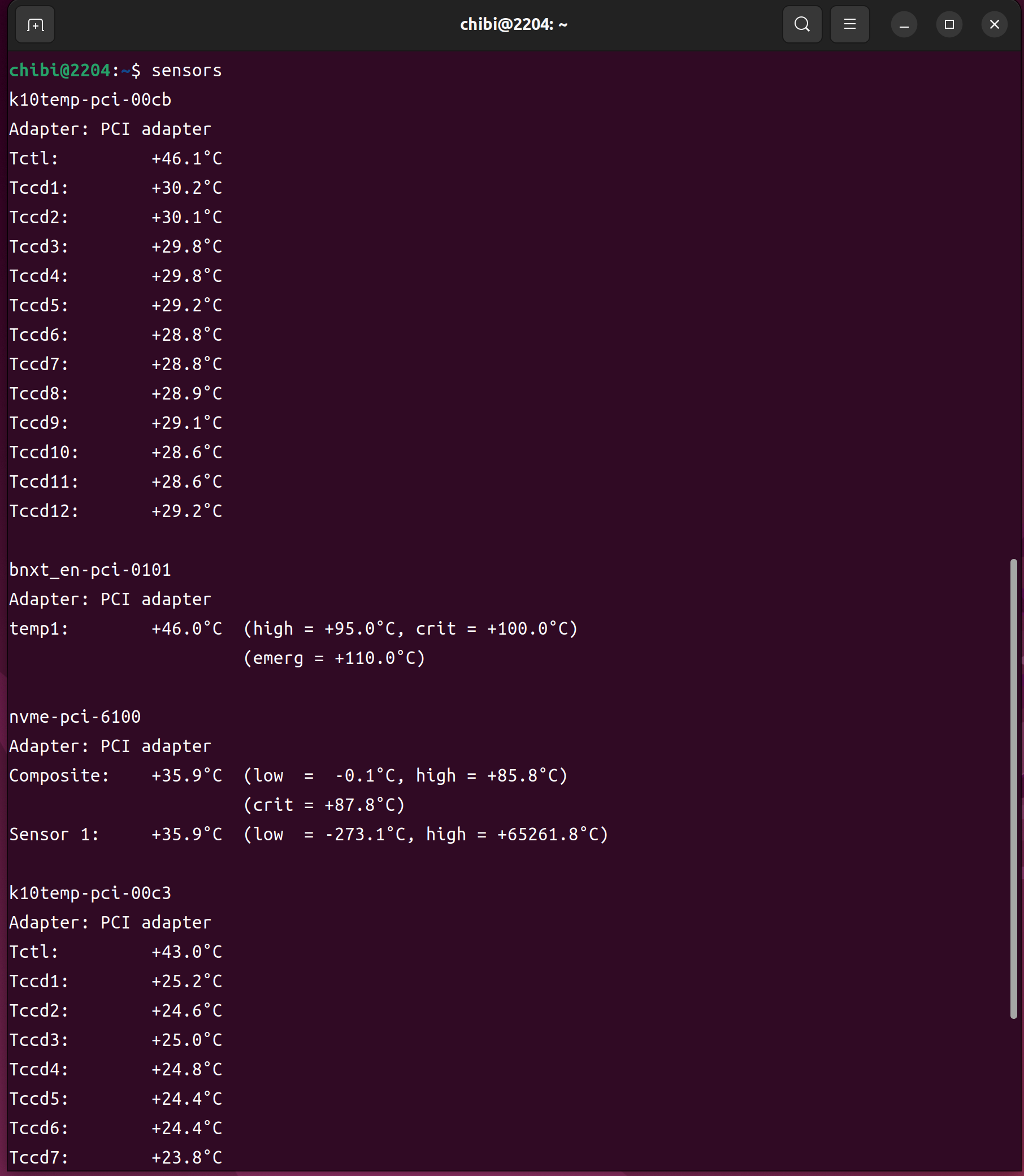This screenshot has height=1176, width=1024.
Task: Click the k10temp-pci-00c3 chip heading
Action: click(90, 893)
